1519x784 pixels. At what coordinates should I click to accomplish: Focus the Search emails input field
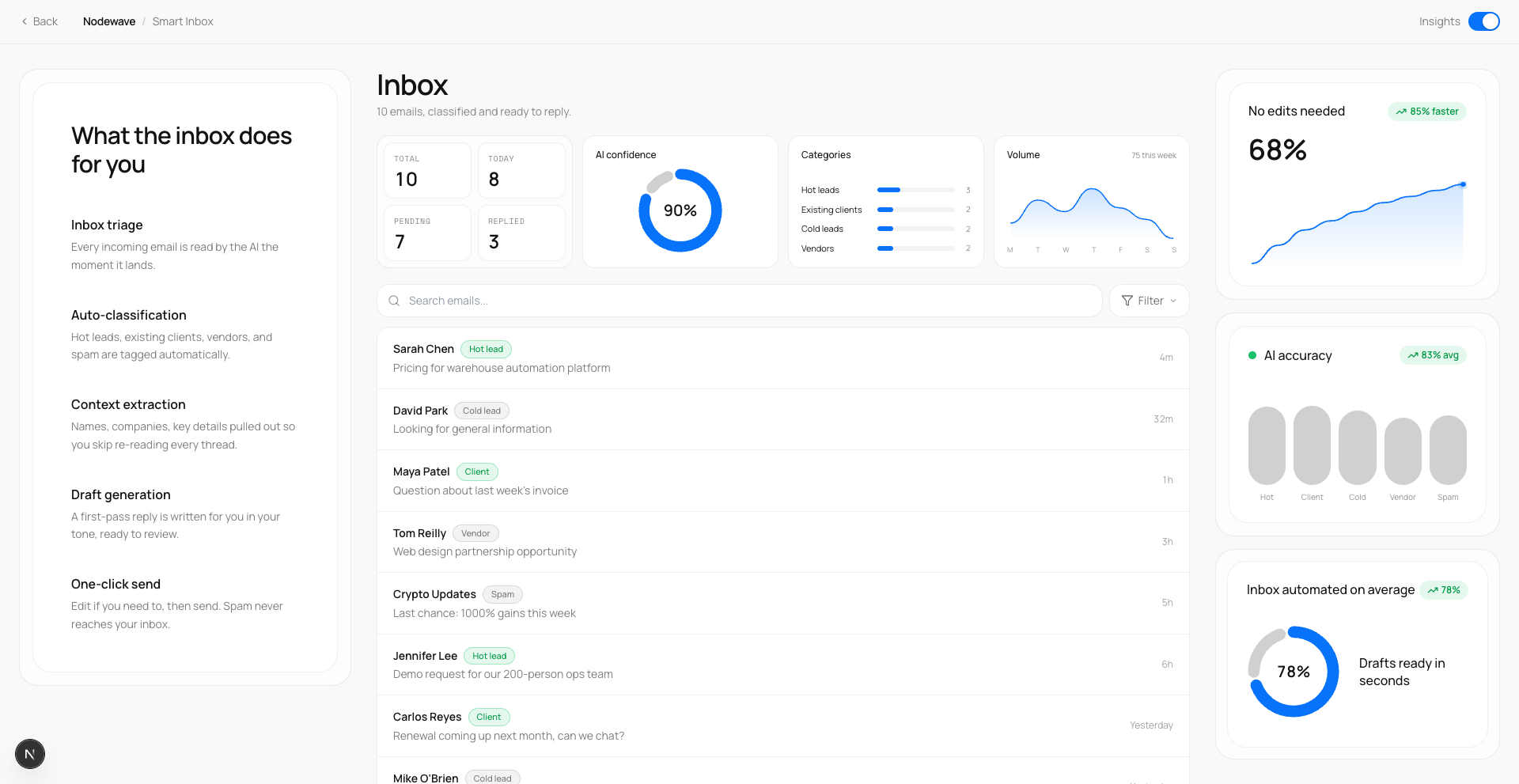[x=744, y=301]
